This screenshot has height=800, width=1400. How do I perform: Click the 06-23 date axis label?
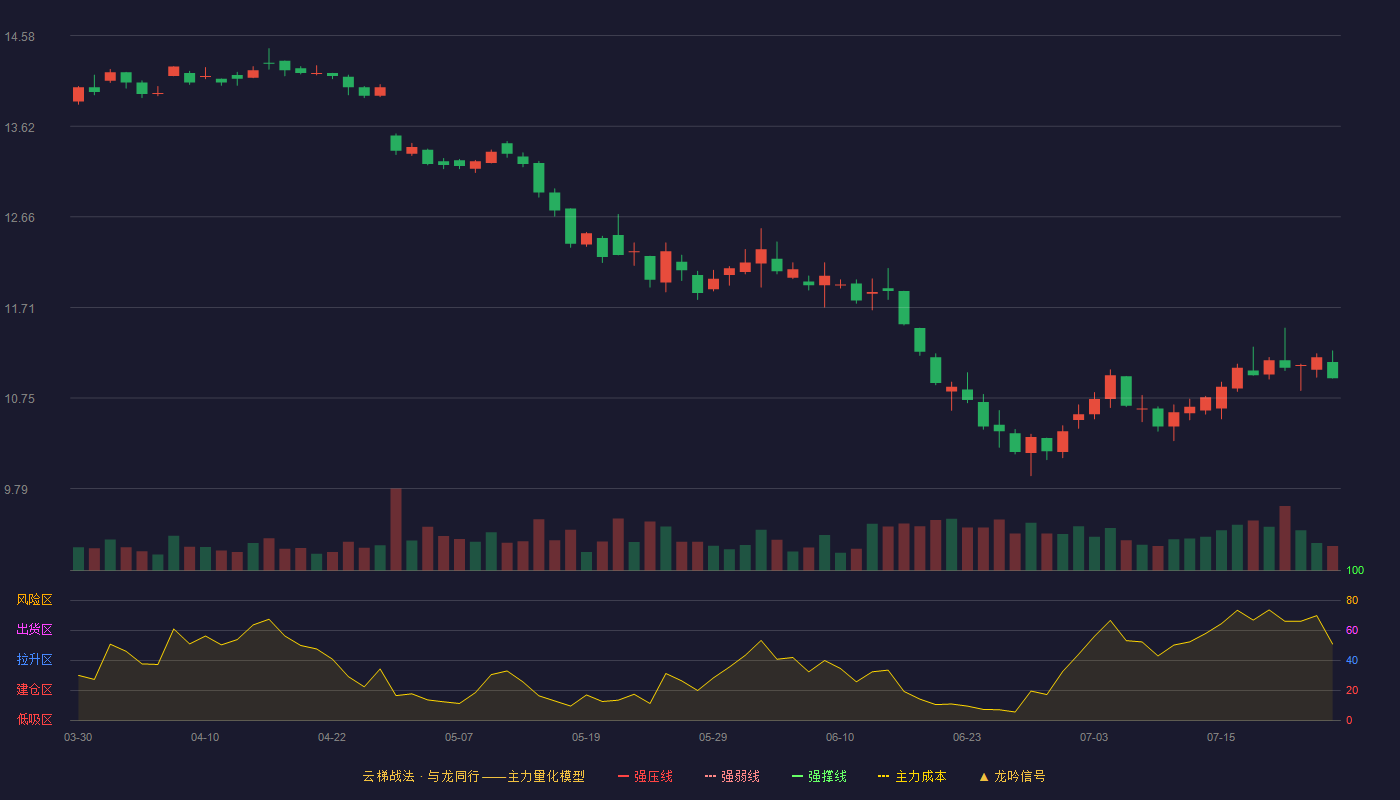pyautogui.click(x=967, y=737)
